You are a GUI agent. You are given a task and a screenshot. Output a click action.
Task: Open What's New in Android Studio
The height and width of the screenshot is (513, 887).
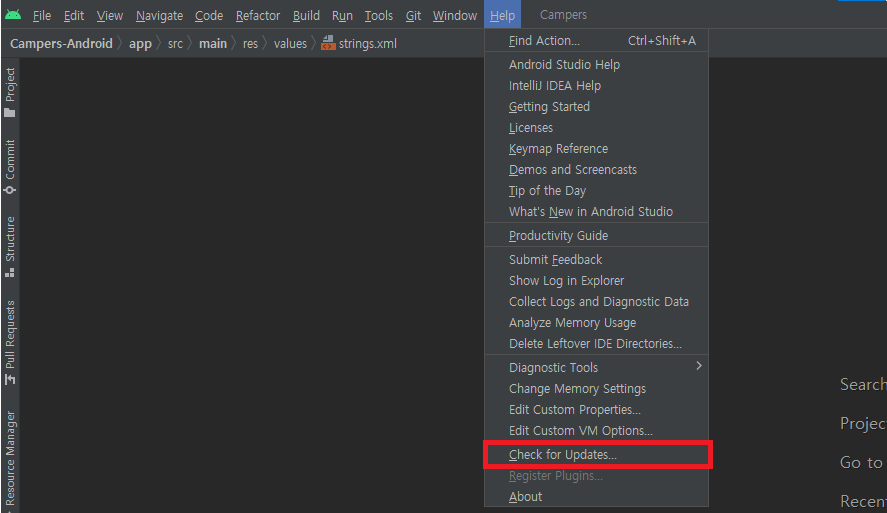tap(596, 212)
